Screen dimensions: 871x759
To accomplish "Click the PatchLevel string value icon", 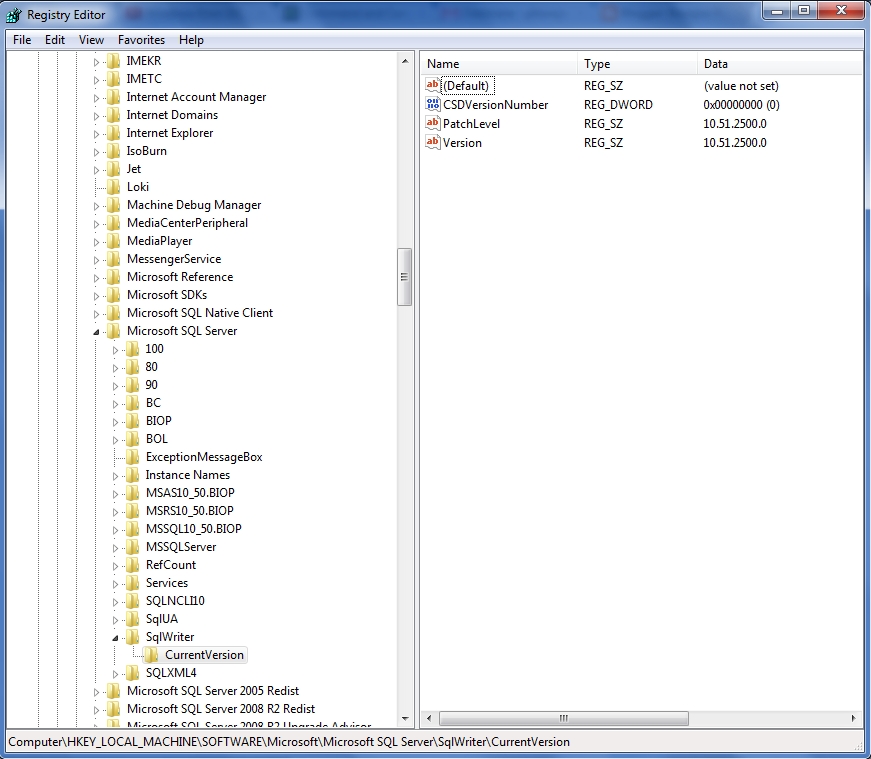I will pos(432,123).
